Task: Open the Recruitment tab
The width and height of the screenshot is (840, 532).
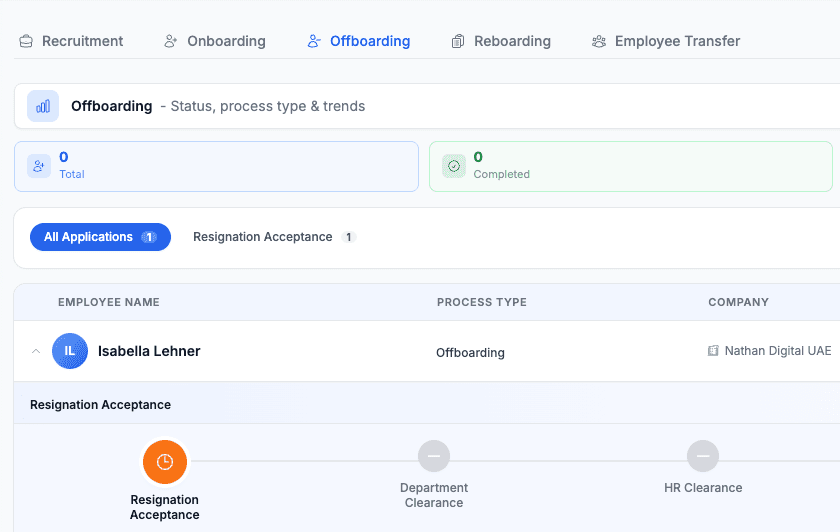Action: [71, 41]
